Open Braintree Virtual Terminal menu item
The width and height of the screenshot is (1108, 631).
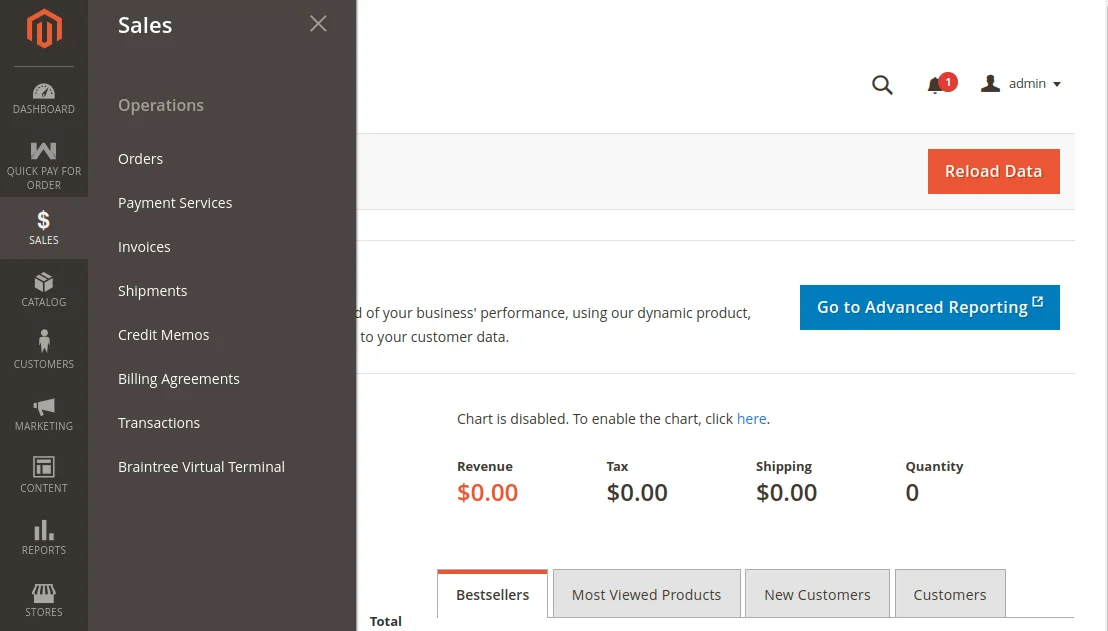(x=201, y=467)
